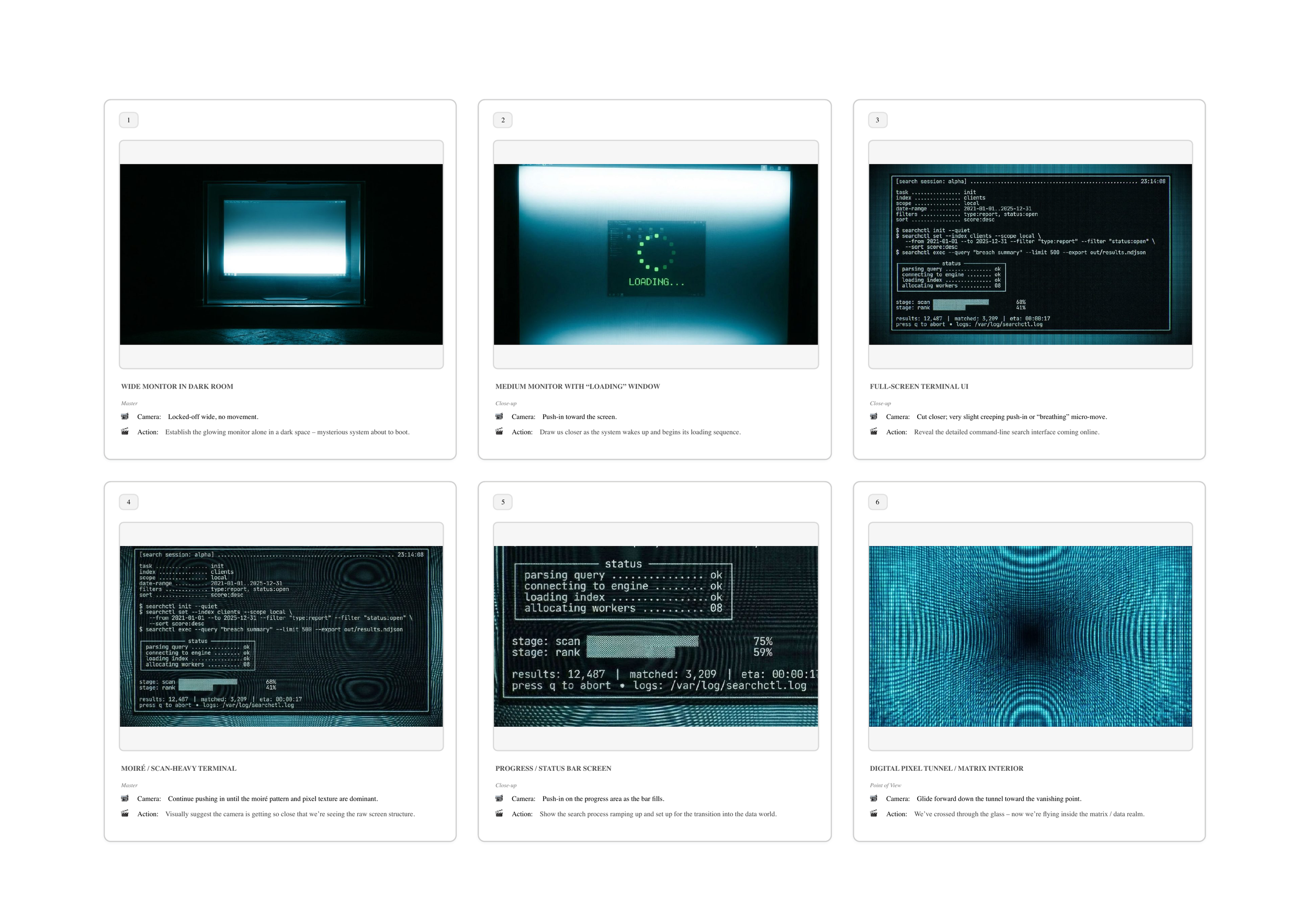Click the "Point of View" shot type label
Image resolution: width=1308 pixels, height=924 pixels.
(x=885, y=785)
